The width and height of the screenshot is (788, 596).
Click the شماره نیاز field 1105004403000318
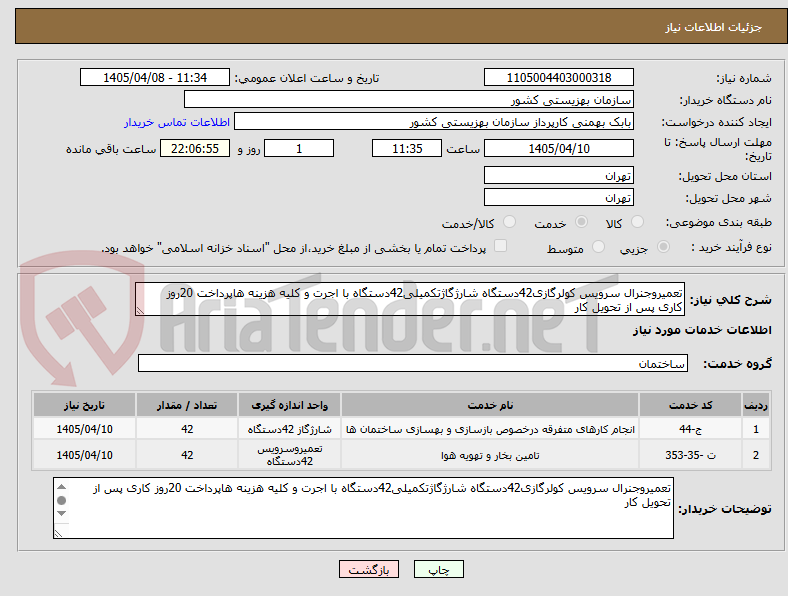[x=558, y=77]
